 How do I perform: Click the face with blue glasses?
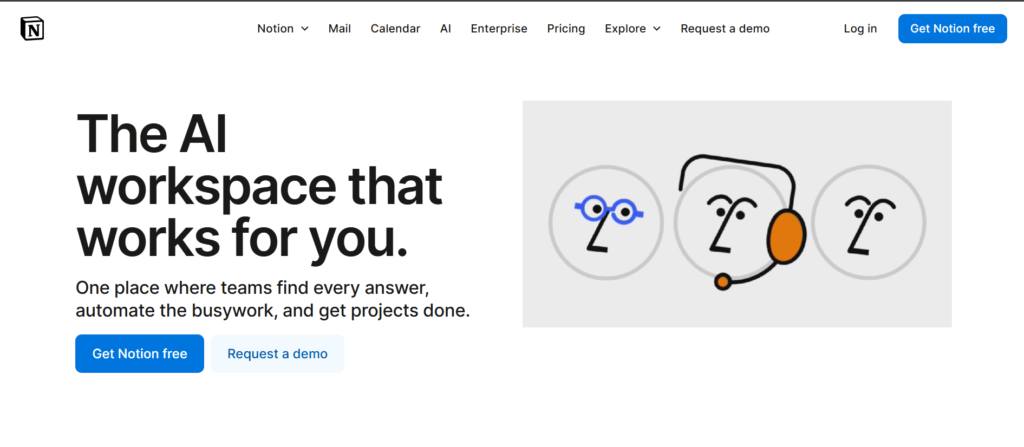pos(606,222)
